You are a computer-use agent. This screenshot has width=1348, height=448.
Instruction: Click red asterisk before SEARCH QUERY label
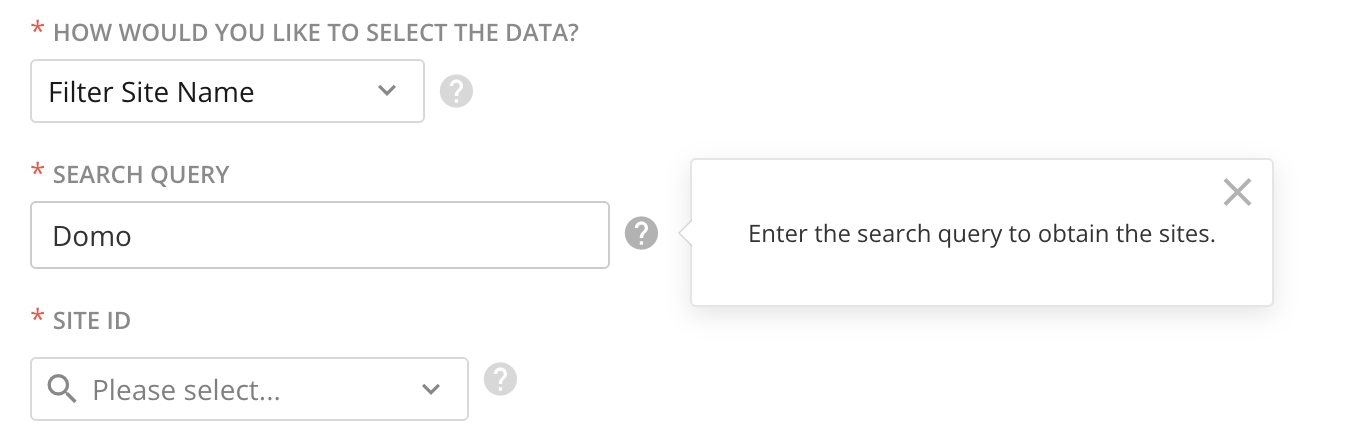point(38,175)
